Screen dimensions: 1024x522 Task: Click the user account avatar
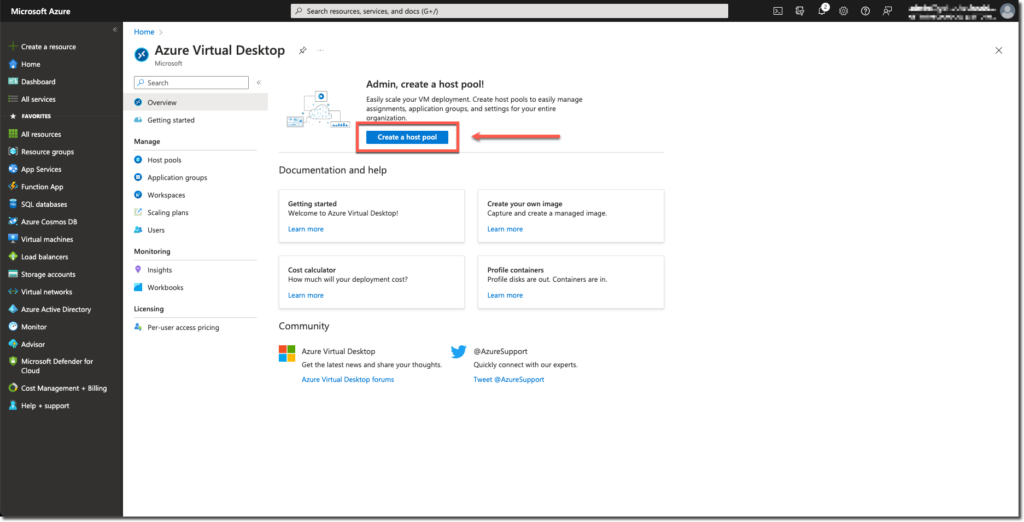coord(1007,10)
